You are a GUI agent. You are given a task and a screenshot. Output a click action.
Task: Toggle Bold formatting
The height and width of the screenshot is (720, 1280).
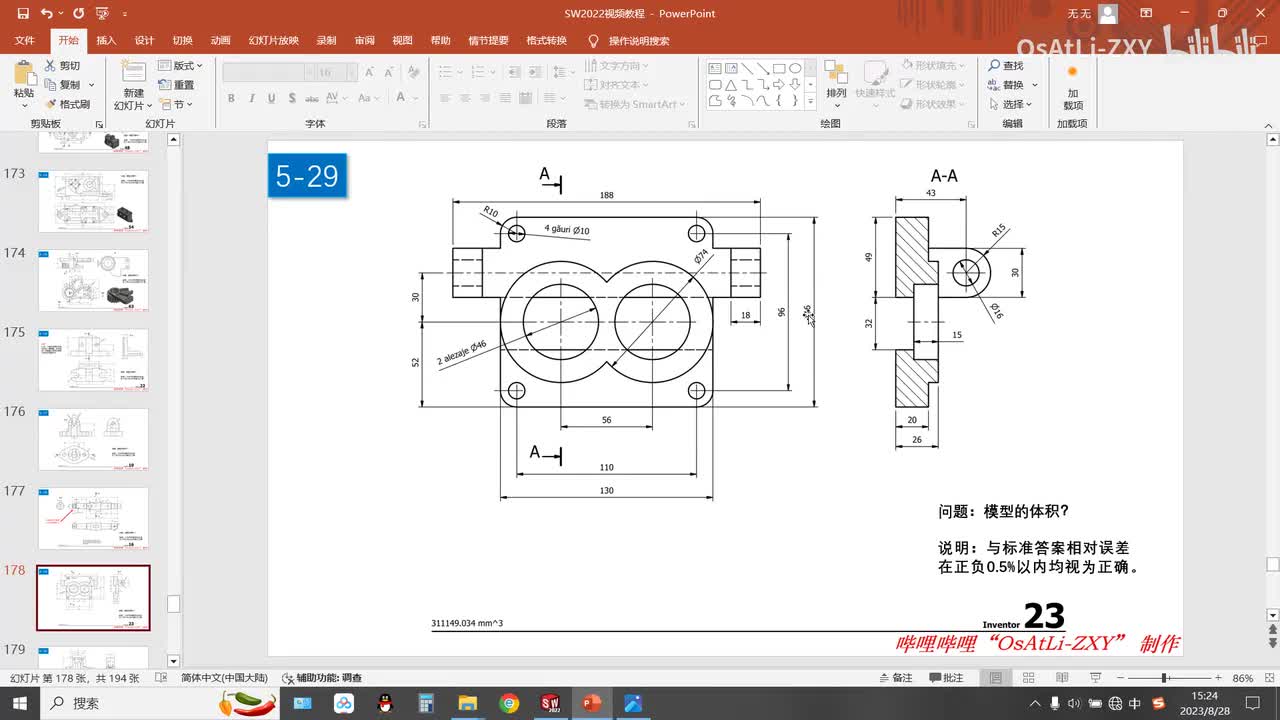[231, 98]
